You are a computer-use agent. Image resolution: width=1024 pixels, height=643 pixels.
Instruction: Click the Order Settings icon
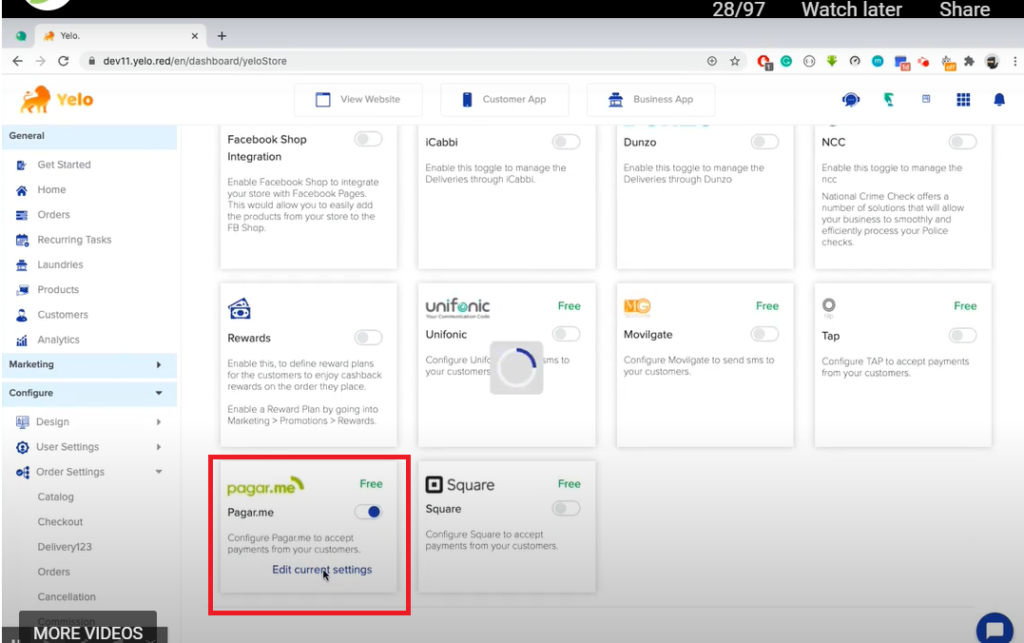click(x=22, y=472)
